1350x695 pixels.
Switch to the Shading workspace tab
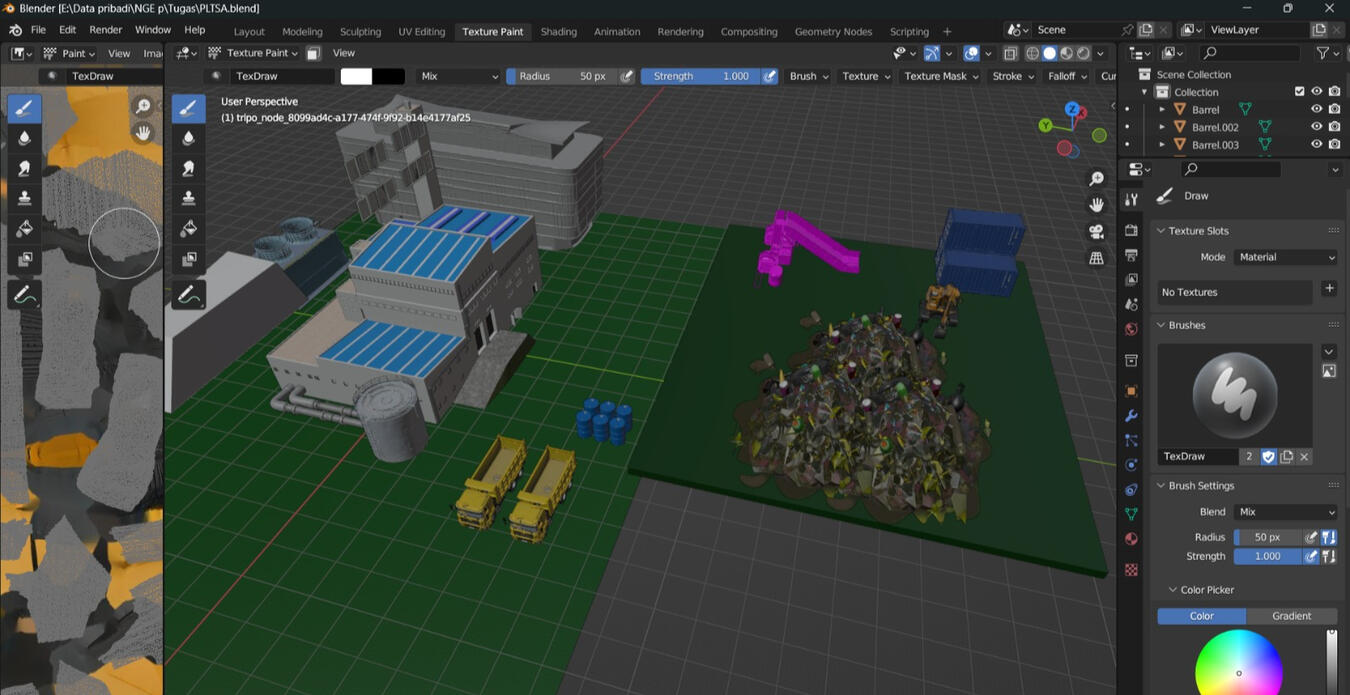pyautogui.click(x=558, y=31)
